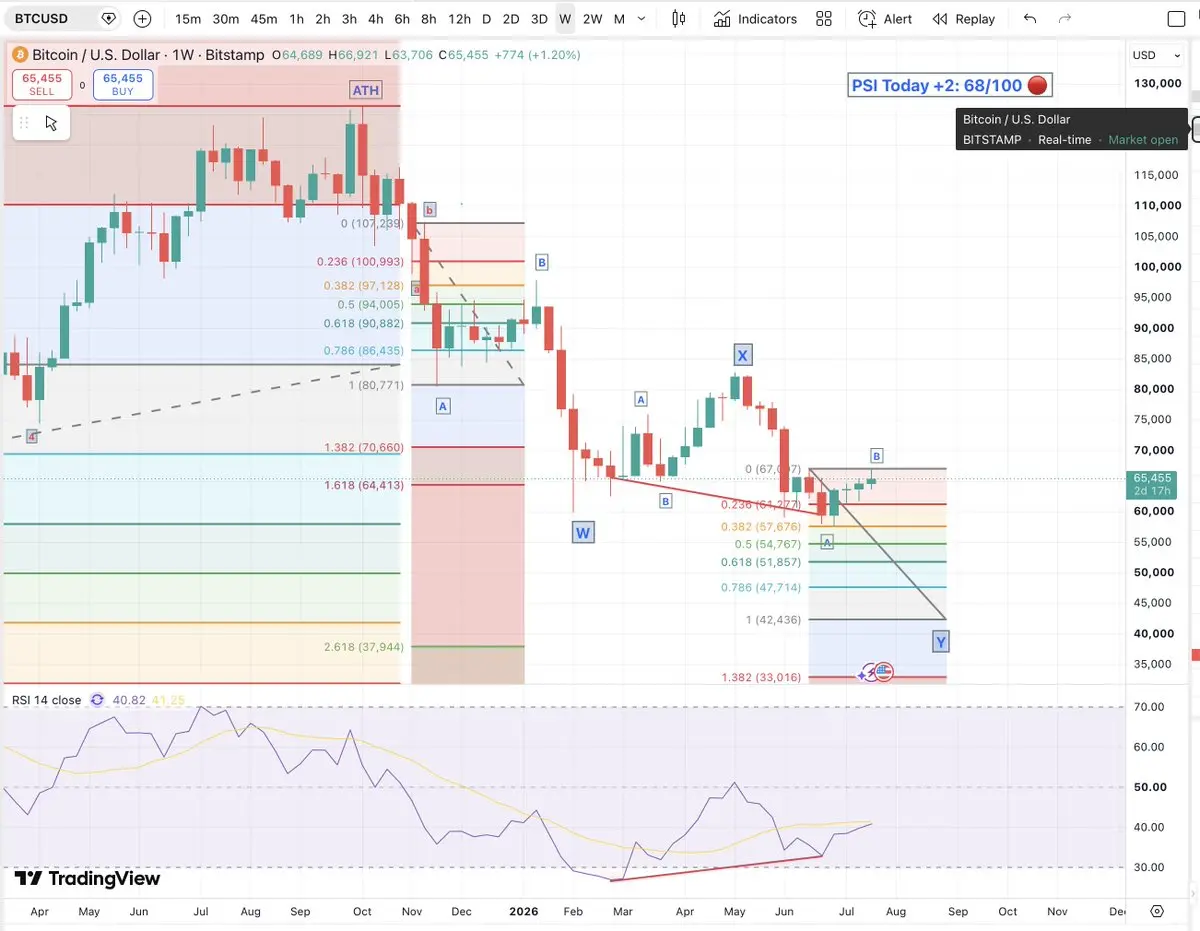Click the US flag economic event icon
The image size is (1200, 931).
(x=883, y=672)
